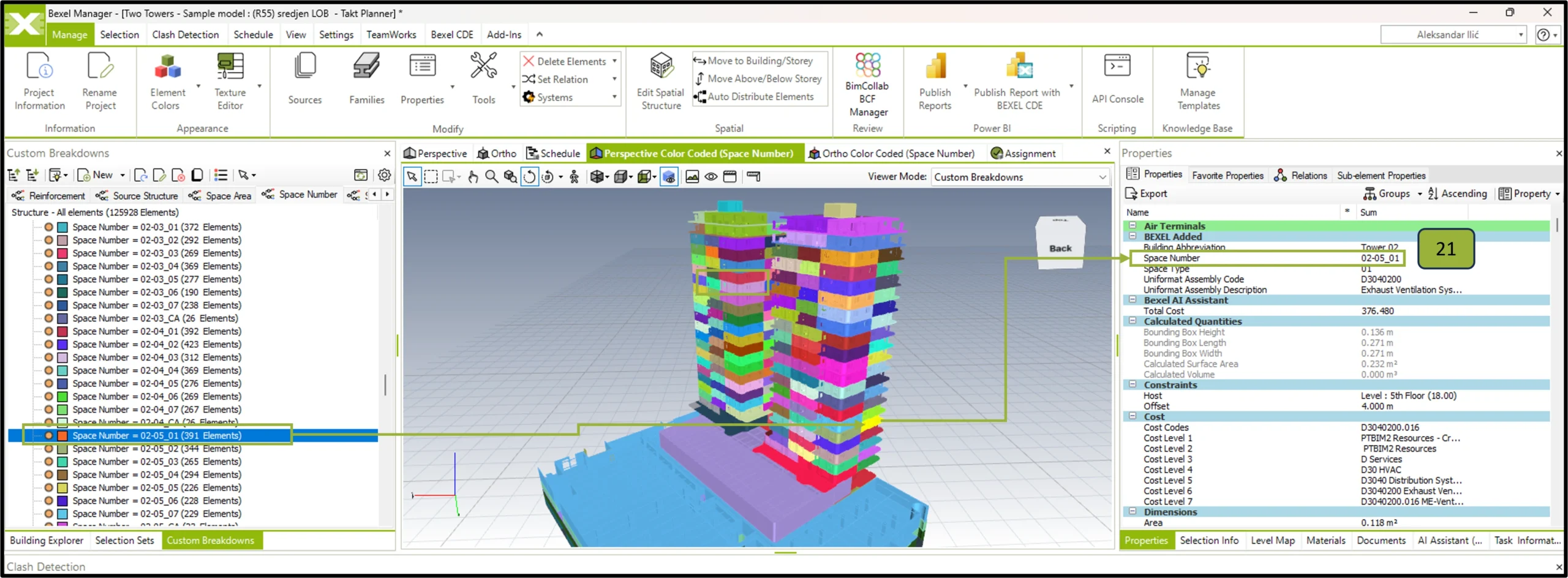Switch to the Ortho view tab
The width and height of the screenshot is (1568, 578).
[497, 153]
